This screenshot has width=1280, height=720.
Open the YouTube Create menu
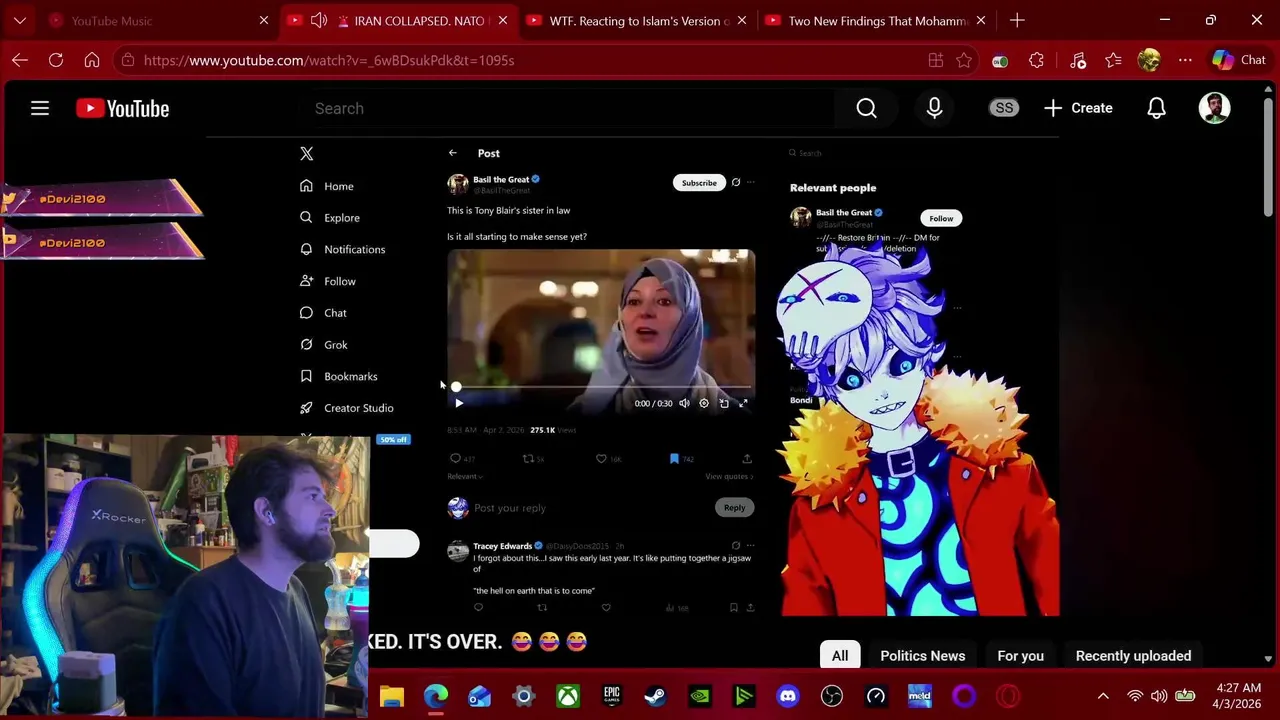coord(1078,108)
